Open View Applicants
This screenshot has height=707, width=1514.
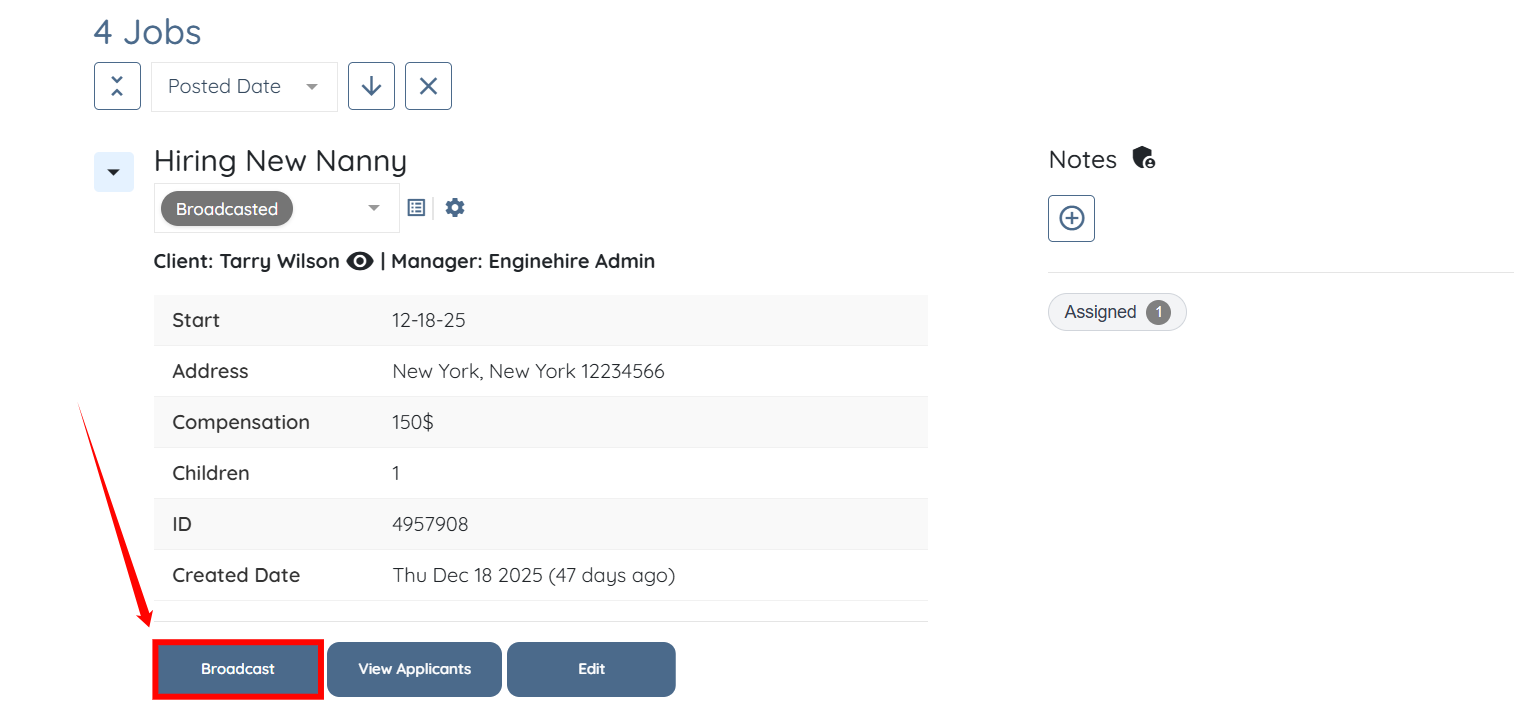(414, 669)
